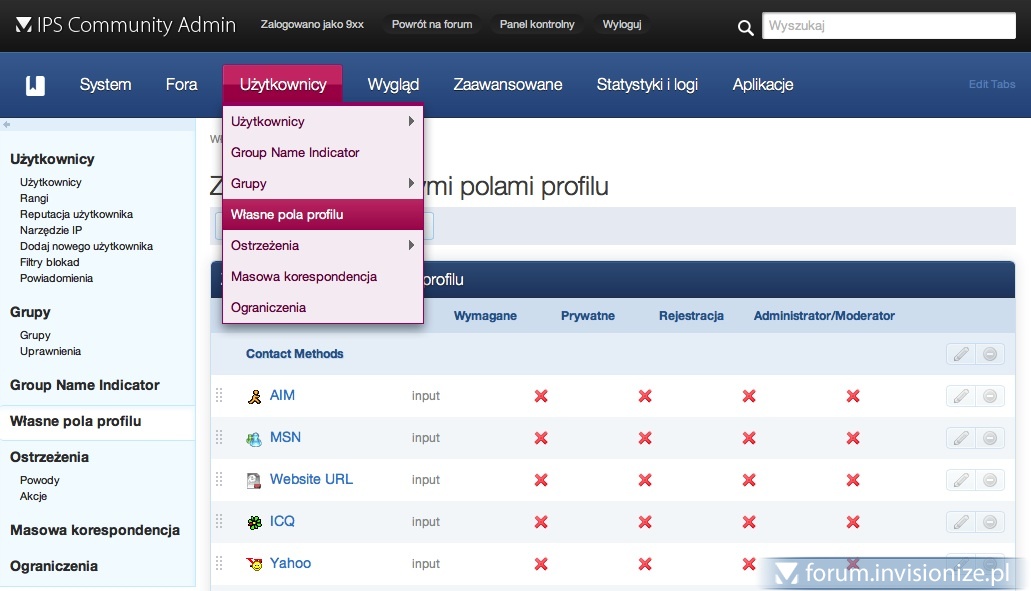Open the Yahoo field link
The width and height of the screenshot is (1031, 591).
point(290,563)
